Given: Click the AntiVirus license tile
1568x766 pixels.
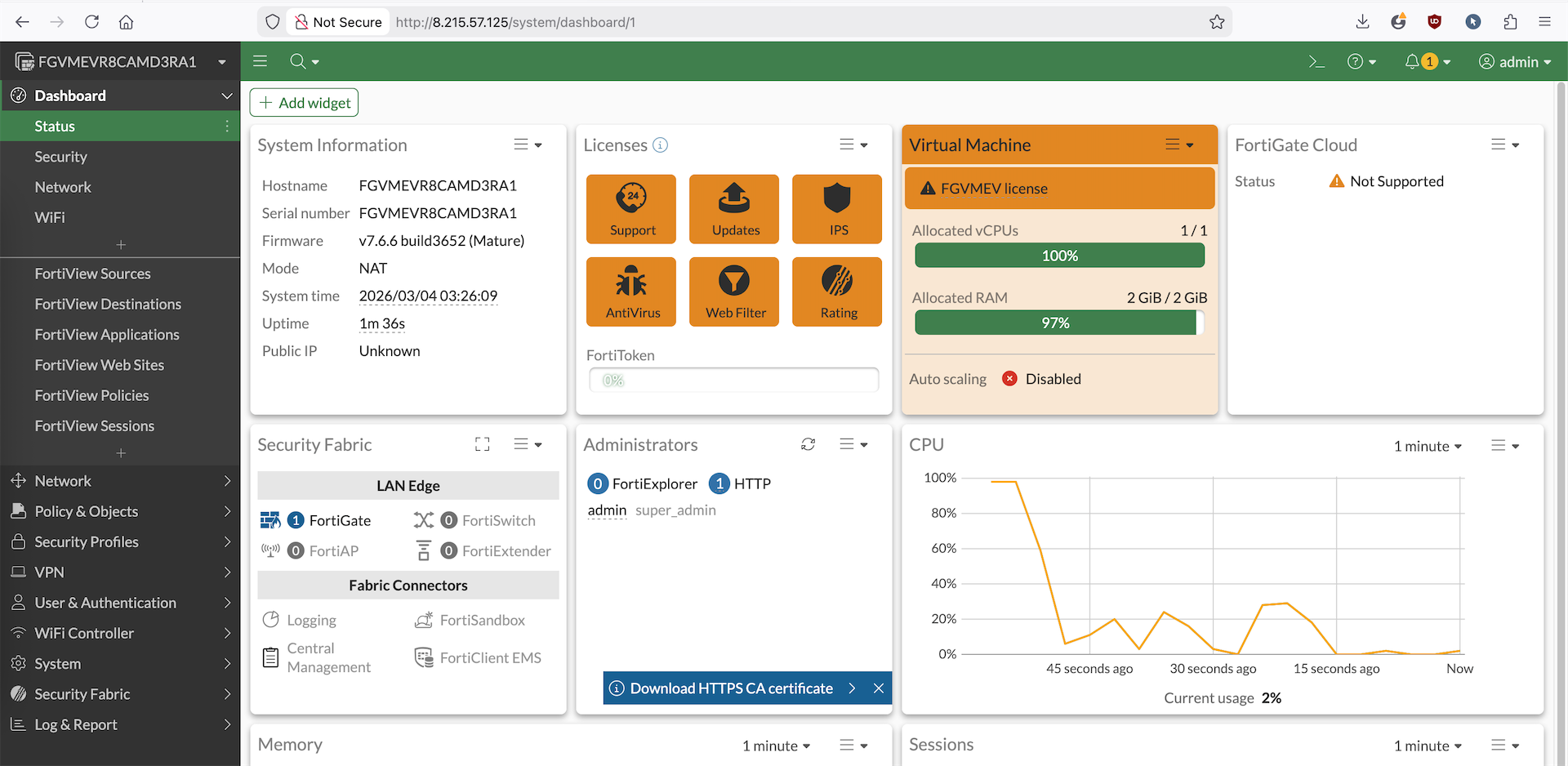Looking at the screenshot, I should 631,292.
